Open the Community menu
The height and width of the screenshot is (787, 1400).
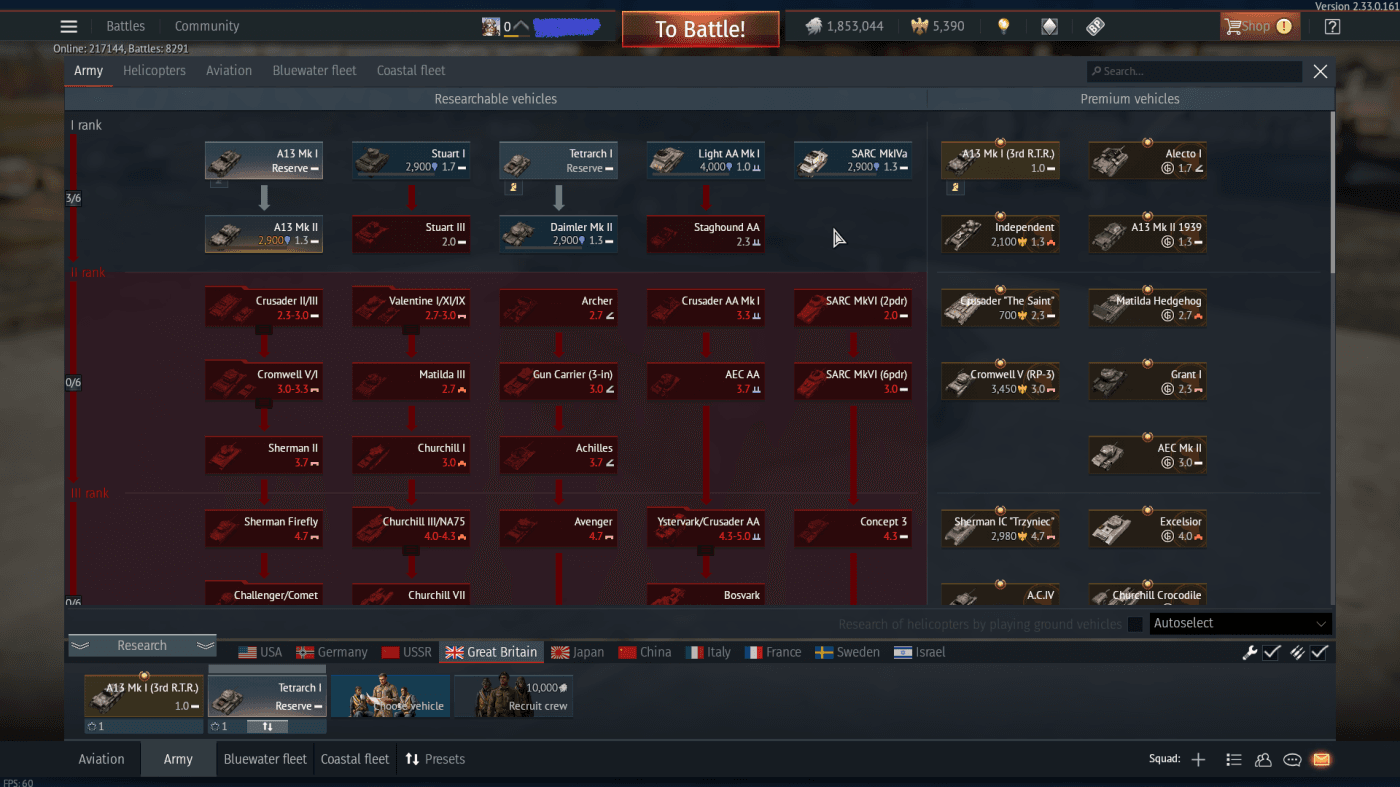click(207, 26)
